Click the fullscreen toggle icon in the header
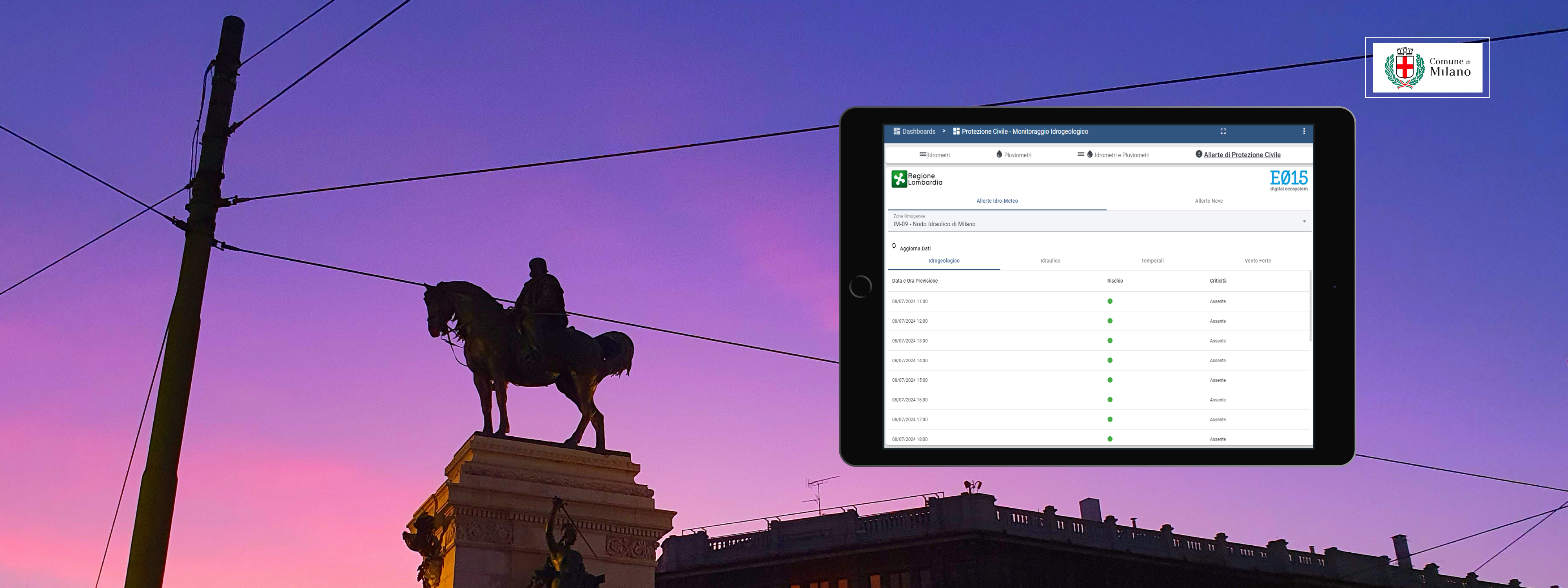Screen dimensions: 1568x588 (1223, 131)
